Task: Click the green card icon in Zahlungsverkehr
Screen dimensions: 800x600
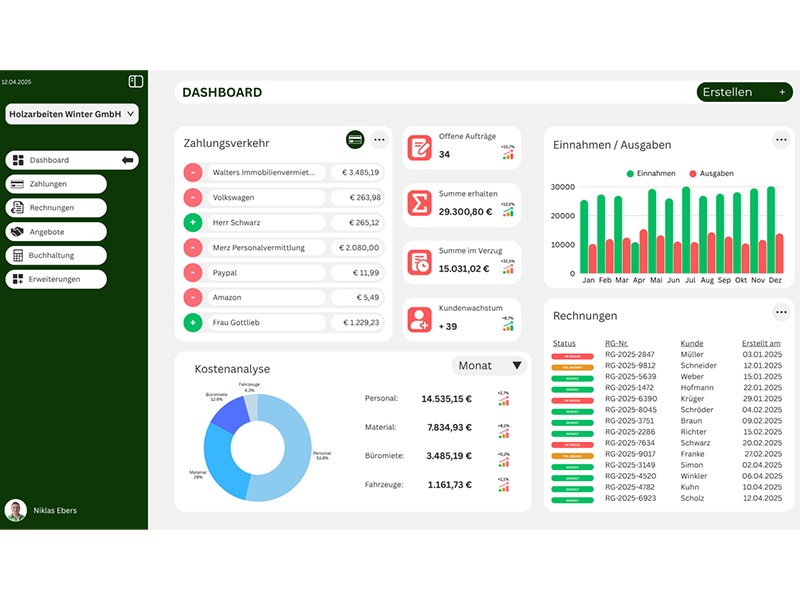Action: (354, 140)
